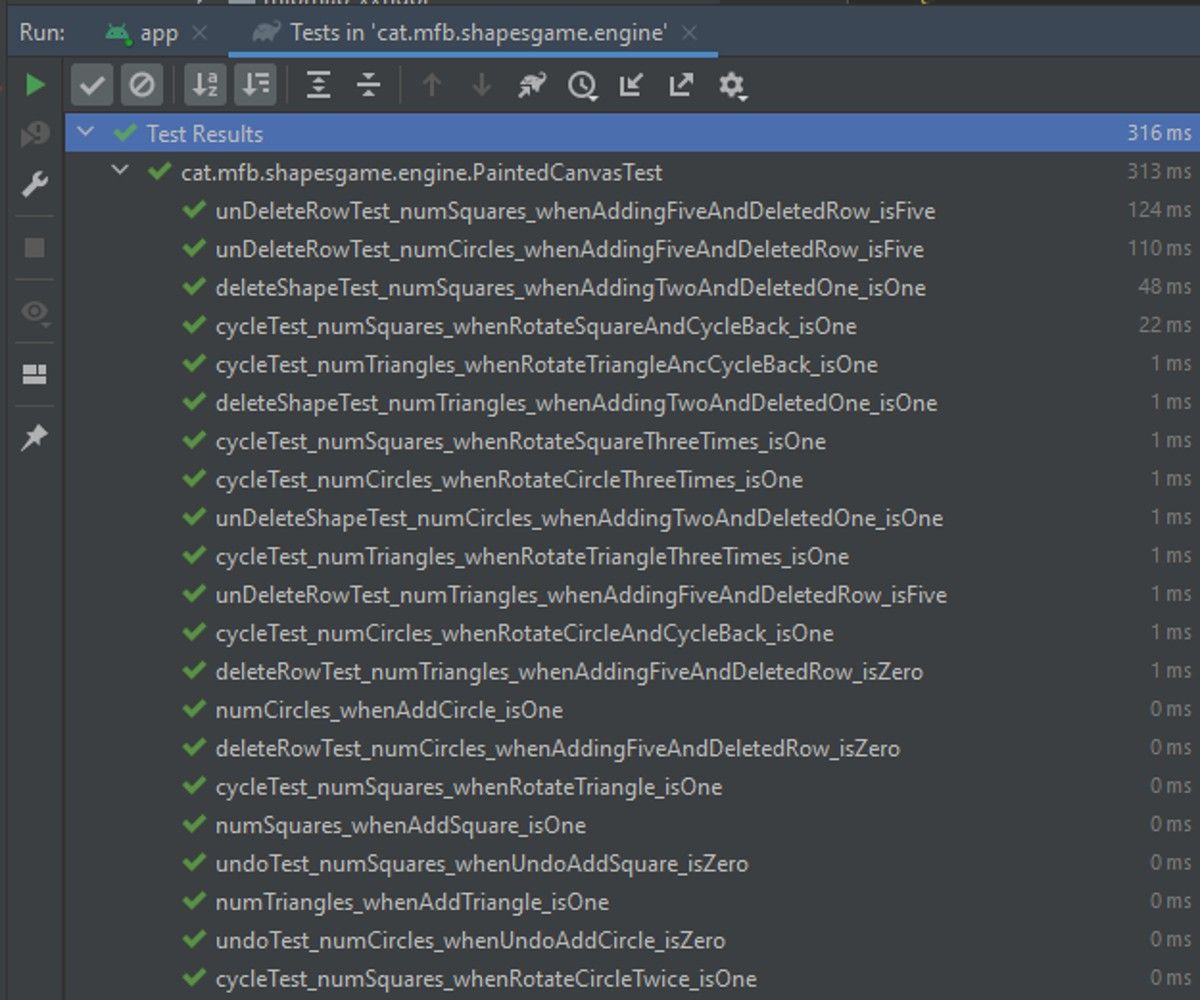Click the wrench icon in left sidebar
The width and height of the screenshot is (1200, 1000).
point(35,185)
